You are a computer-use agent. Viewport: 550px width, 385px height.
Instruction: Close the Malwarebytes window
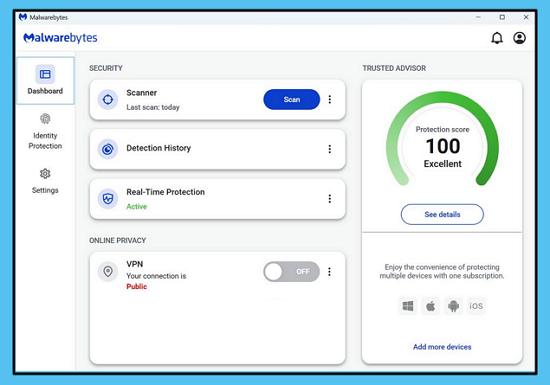(x=526, y=17)
